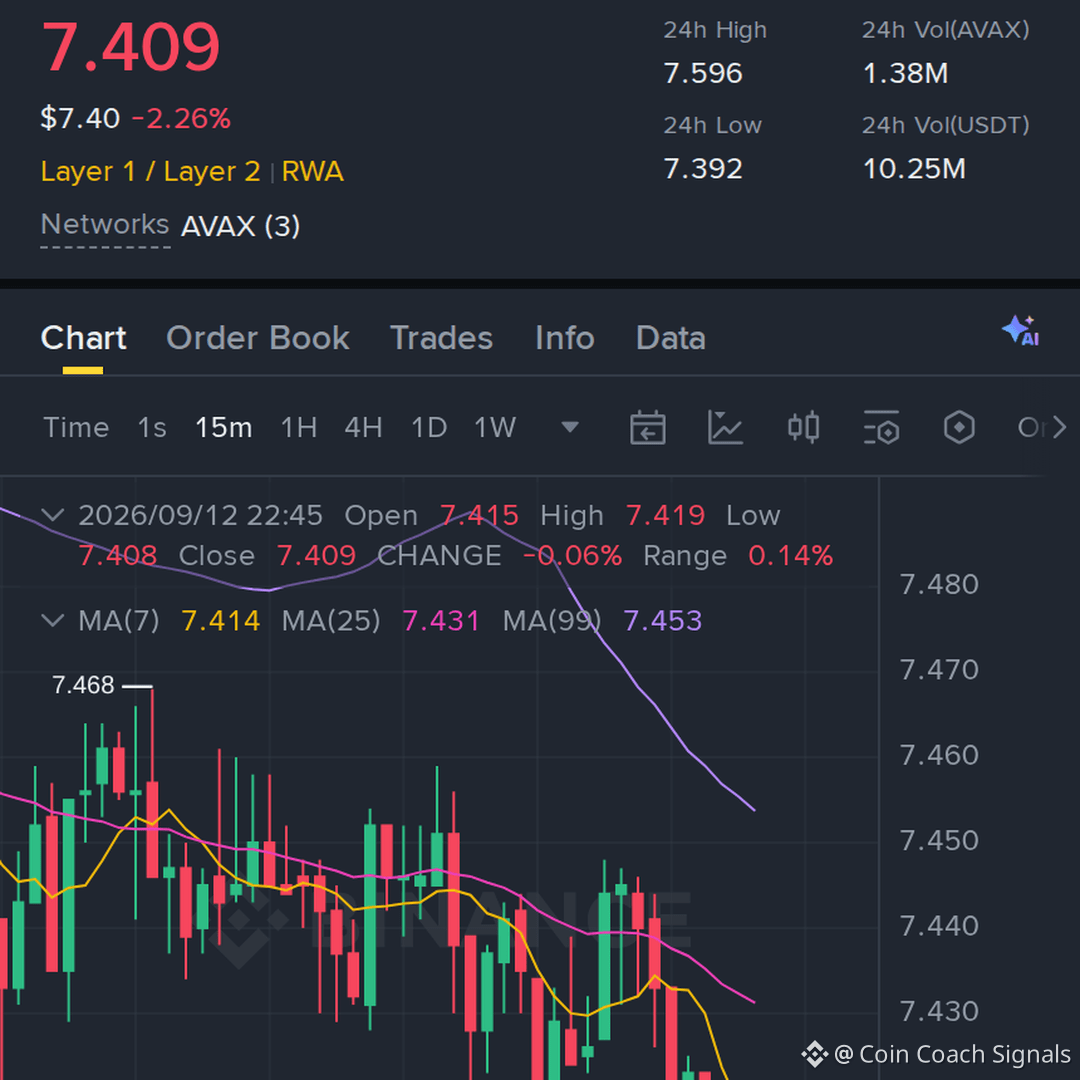Image resolution: width=1080 pixels, height=1080 pixels.
Task: Click the Binance logo beside Coin Coach Signals
Action: point(814,1054)
